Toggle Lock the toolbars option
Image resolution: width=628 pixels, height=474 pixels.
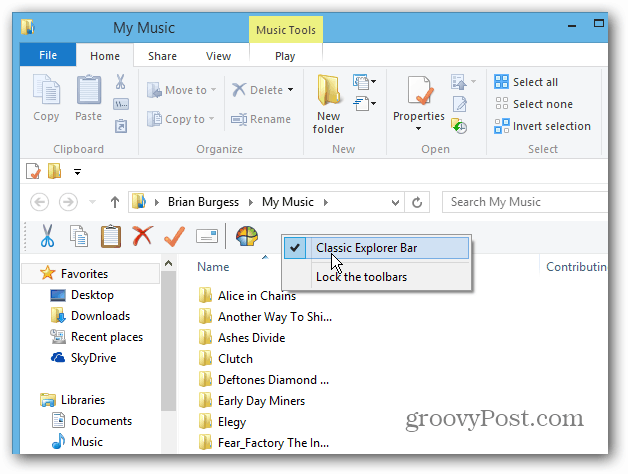coord(376,277)
